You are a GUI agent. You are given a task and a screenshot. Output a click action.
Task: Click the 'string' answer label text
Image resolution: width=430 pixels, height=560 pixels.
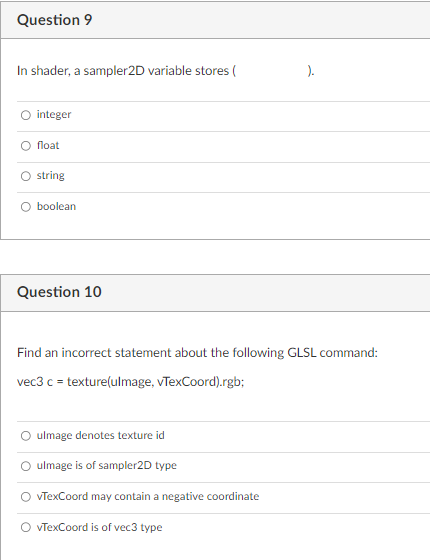click(51, 176)
